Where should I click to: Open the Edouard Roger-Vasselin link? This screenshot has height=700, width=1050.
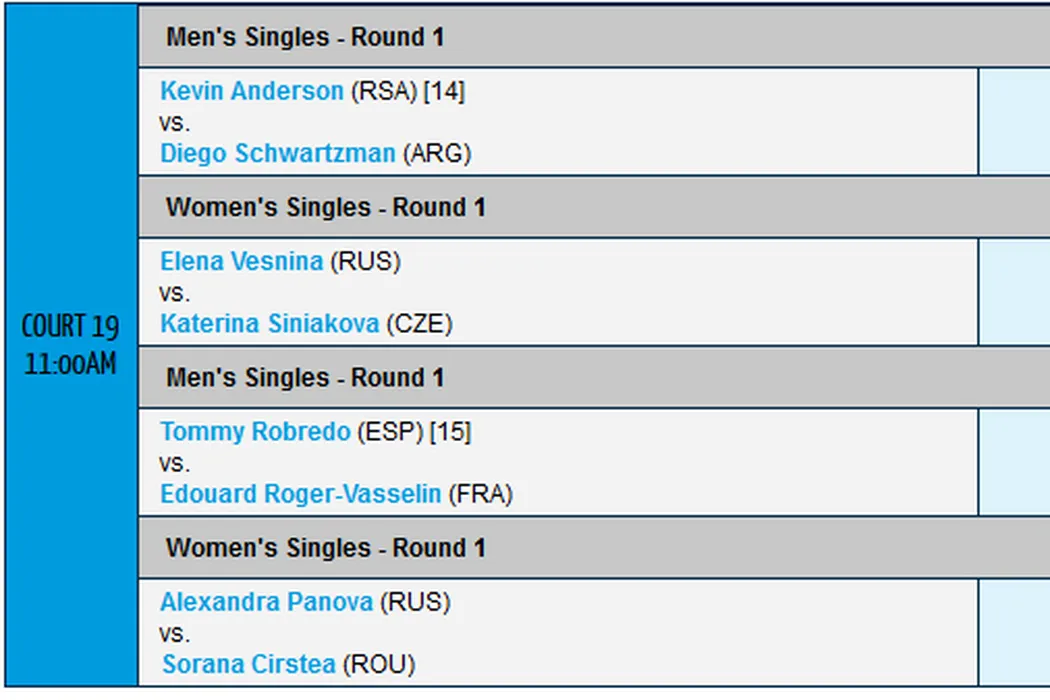[x=300, y=494]
